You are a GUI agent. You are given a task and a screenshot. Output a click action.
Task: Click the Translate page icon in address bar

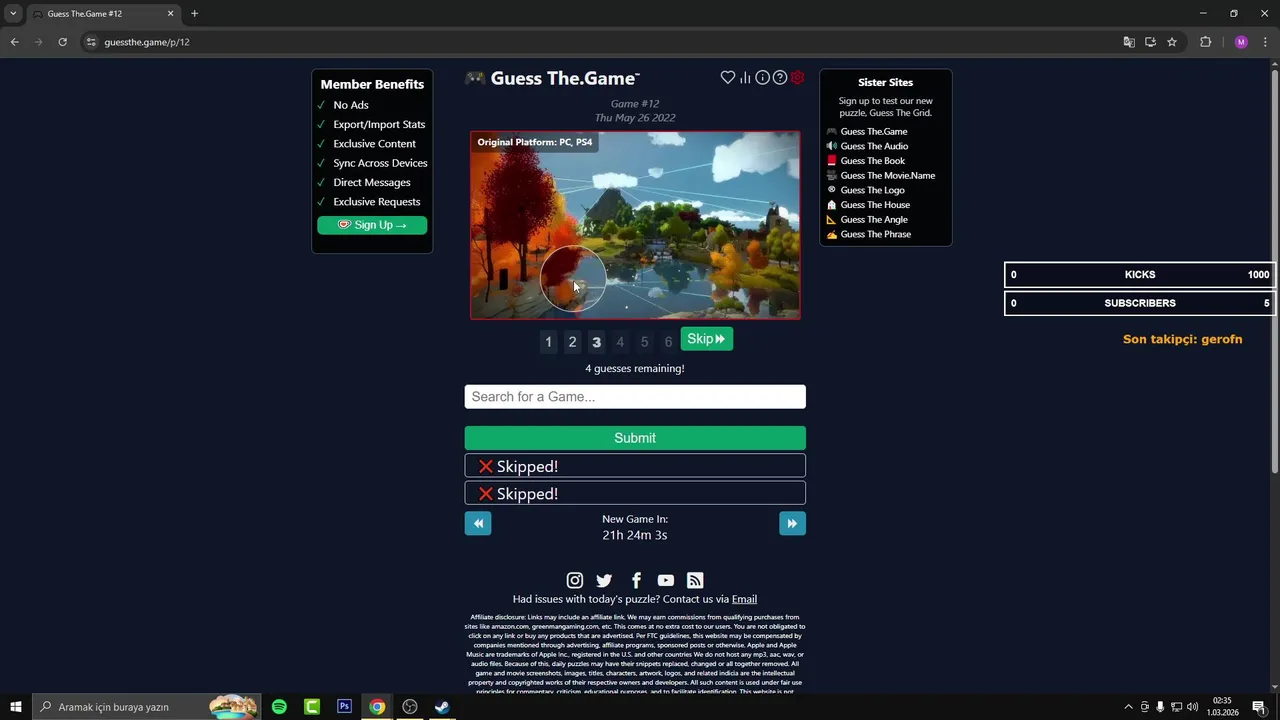click(1129, 42)
